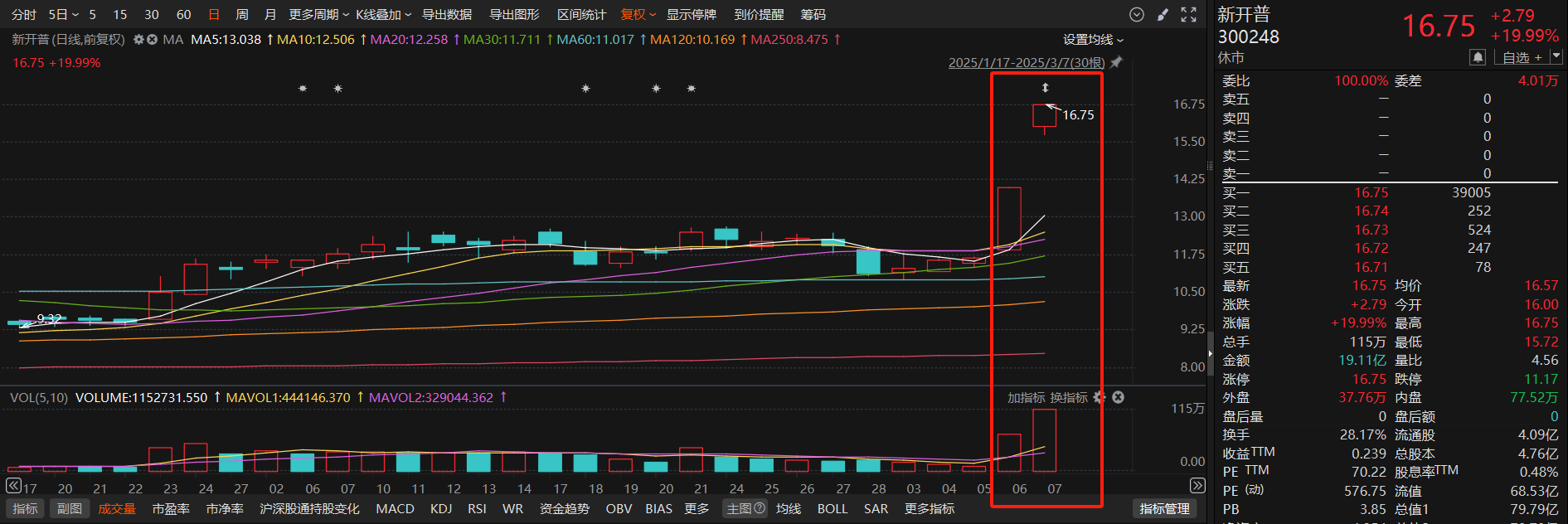
Task: Expand the 更多周期 dropdown
Action: [318, 15]
